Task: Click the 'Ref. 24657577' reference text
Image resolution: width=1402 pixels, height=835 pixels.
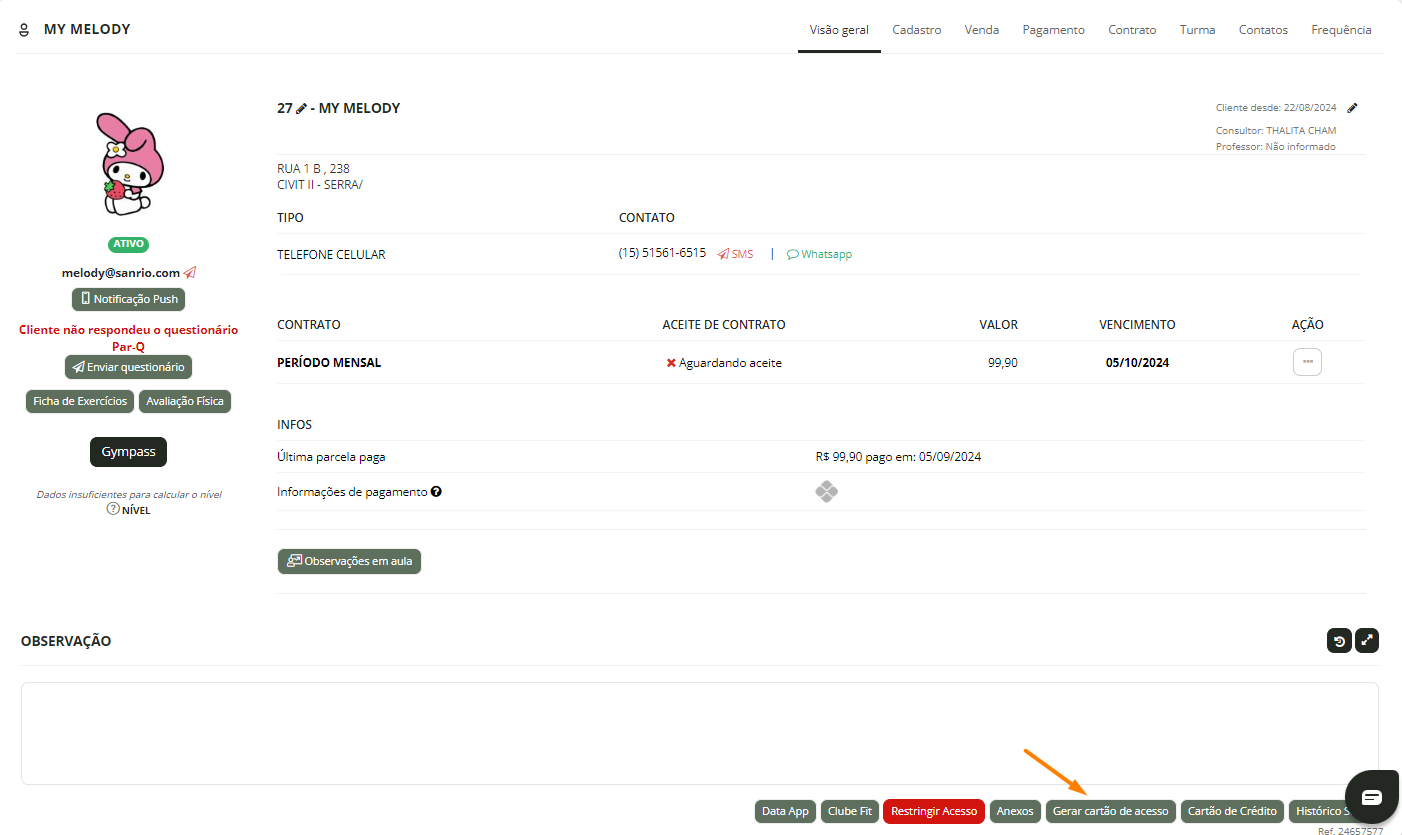Action: pos(1350,830)
